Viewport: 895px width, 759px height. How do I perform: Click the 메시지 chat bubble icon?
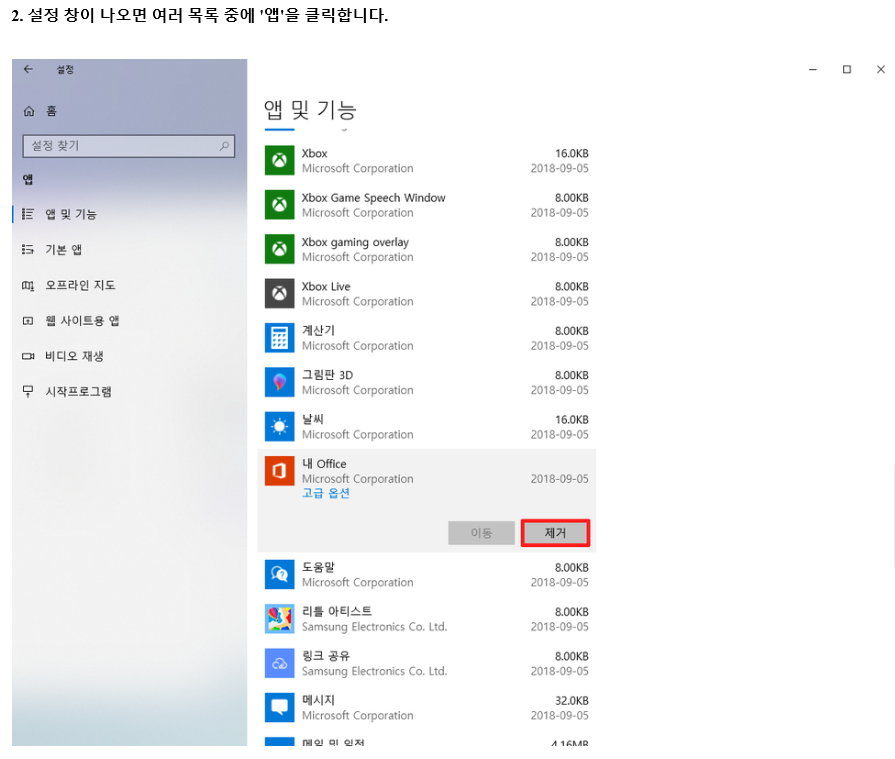coord(280,708)
